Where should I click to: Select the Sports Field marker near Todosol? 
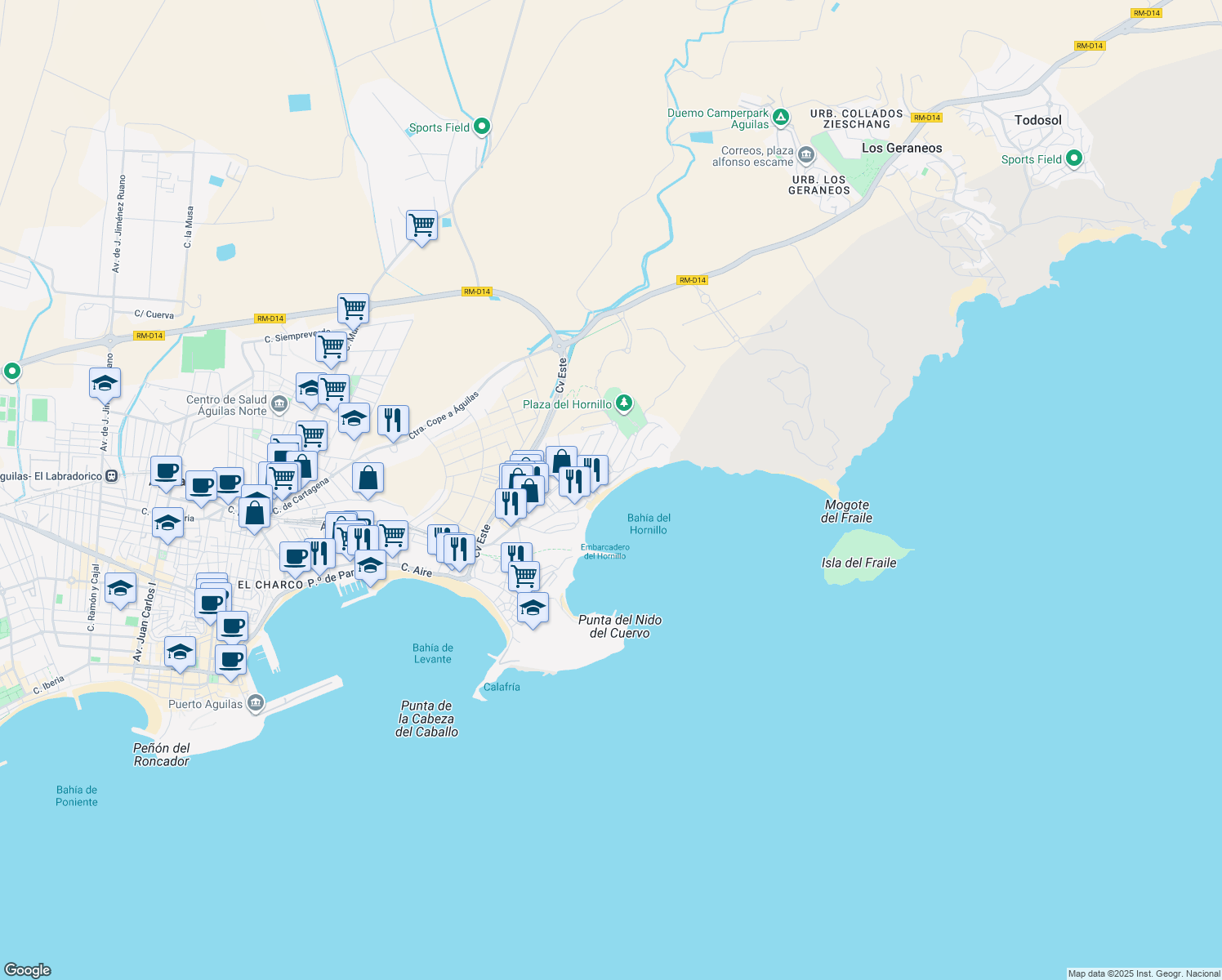coord(1074,158)
